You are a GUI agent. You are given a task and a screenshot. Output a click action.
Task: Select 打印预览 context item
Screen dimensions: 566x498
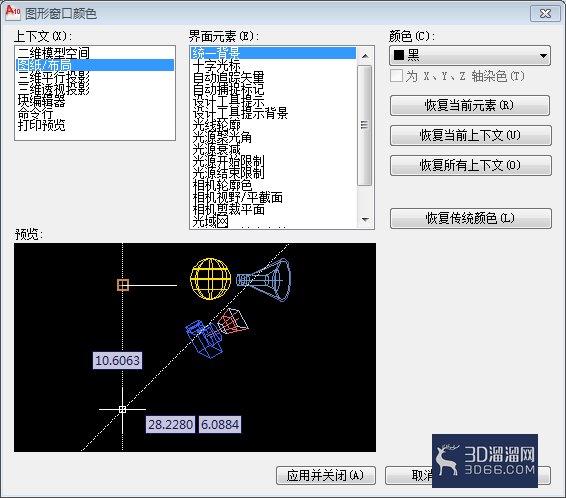point(95,125)
